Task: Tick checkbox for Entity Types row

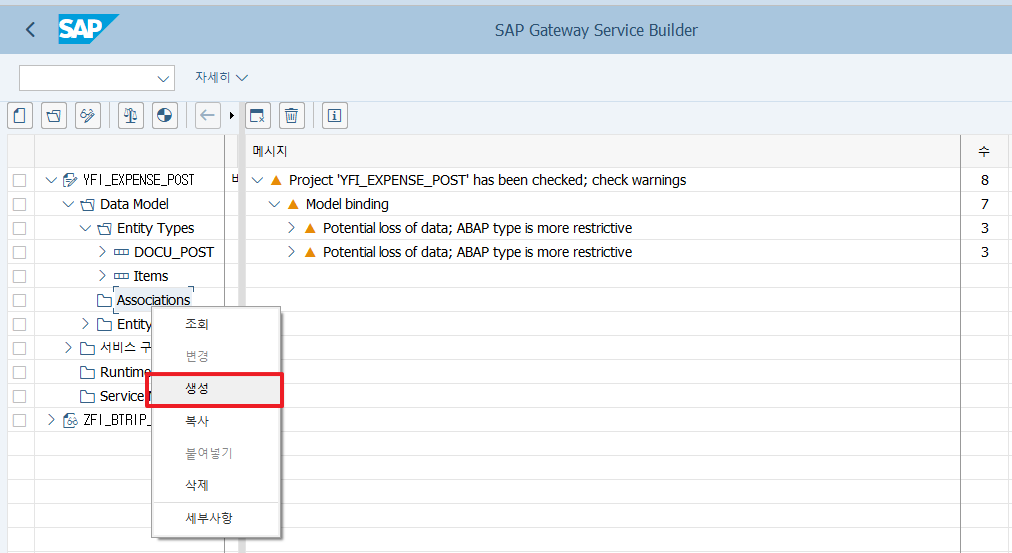Action: click(x=19, y=228)
